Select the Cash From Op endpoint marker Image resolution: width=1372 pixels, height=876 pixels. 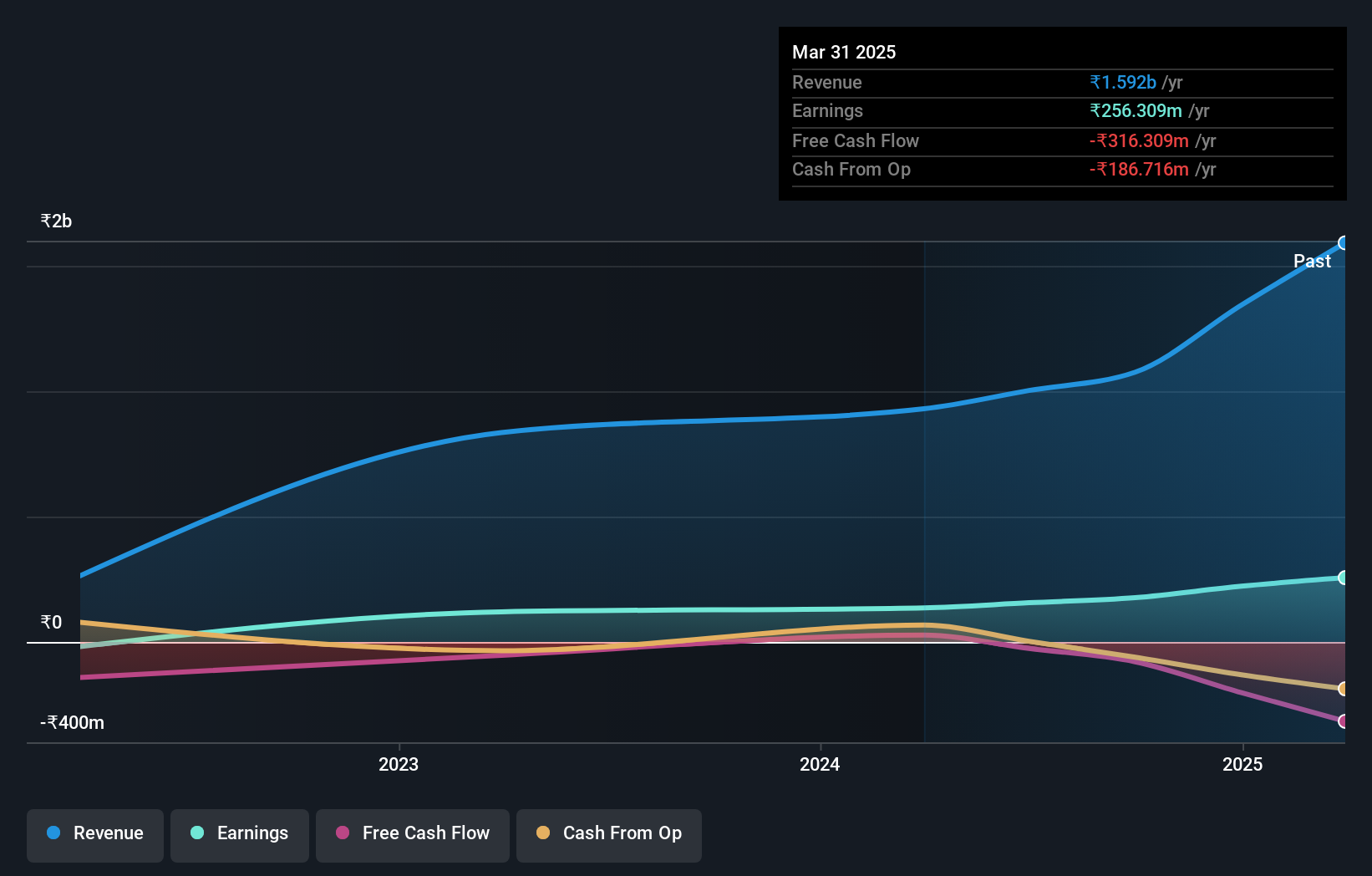click(1343, 689)
